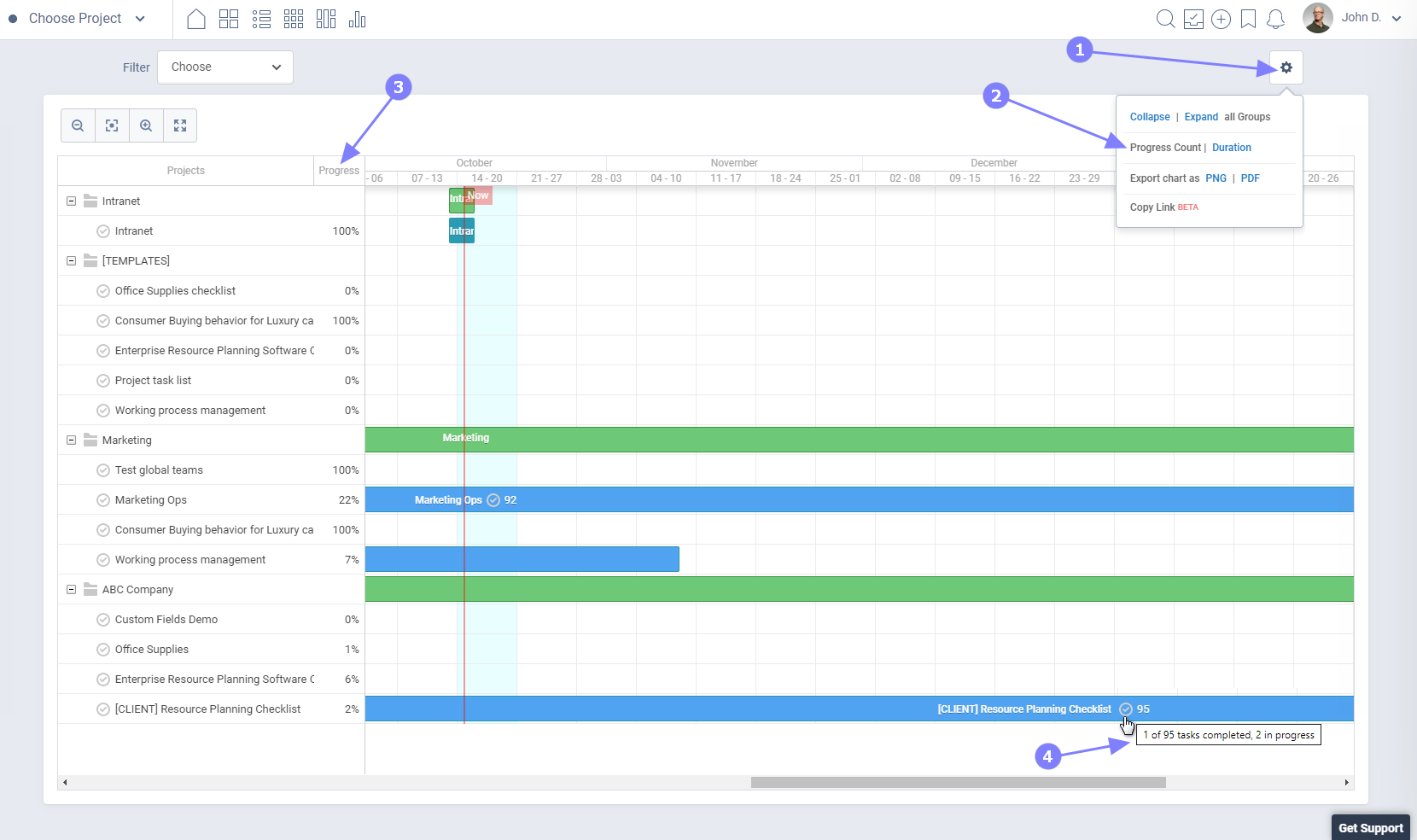
Task: Collapse the Marketing group
Action: 72,440
